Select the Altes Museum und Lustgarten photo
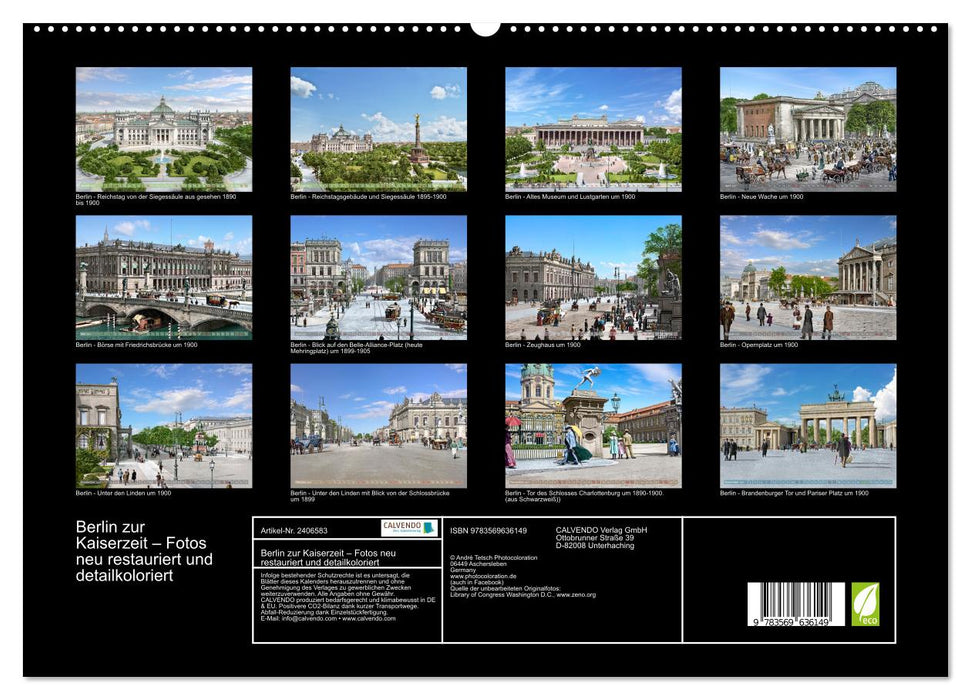Viewport: 971px width, 700px height. (593, 129)
